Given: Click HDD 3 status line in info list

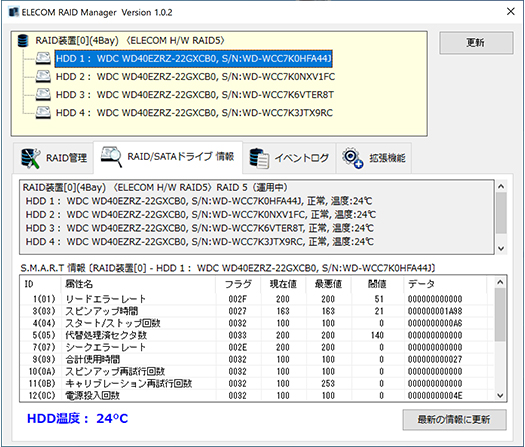Looking at the screenshot, I should tap(200, 228).
